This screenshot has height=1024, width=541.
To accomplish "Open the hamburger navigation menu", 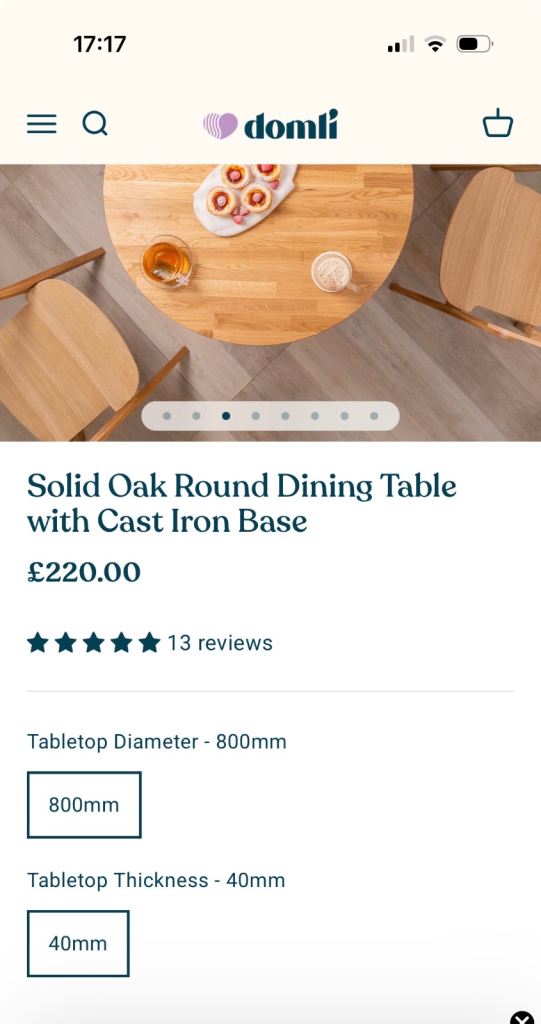I will click(x=42, y=123).
